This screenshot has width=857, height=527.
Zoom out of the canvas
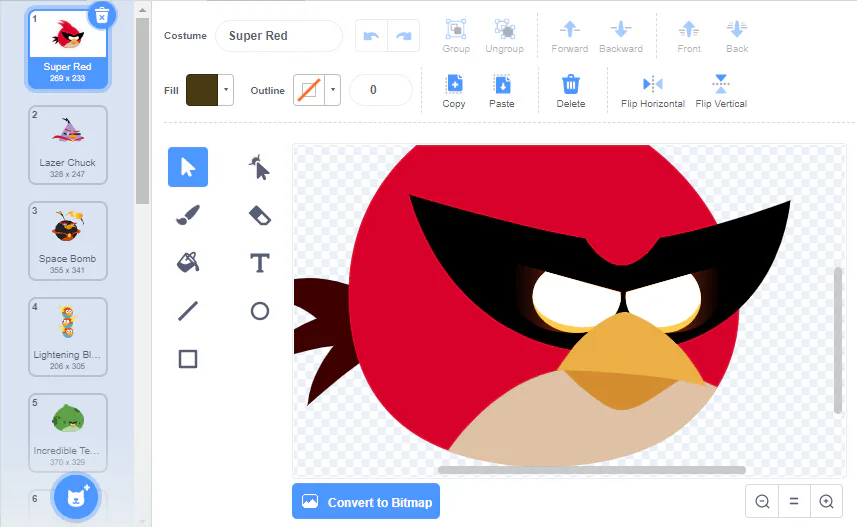[x=762, y=501]
